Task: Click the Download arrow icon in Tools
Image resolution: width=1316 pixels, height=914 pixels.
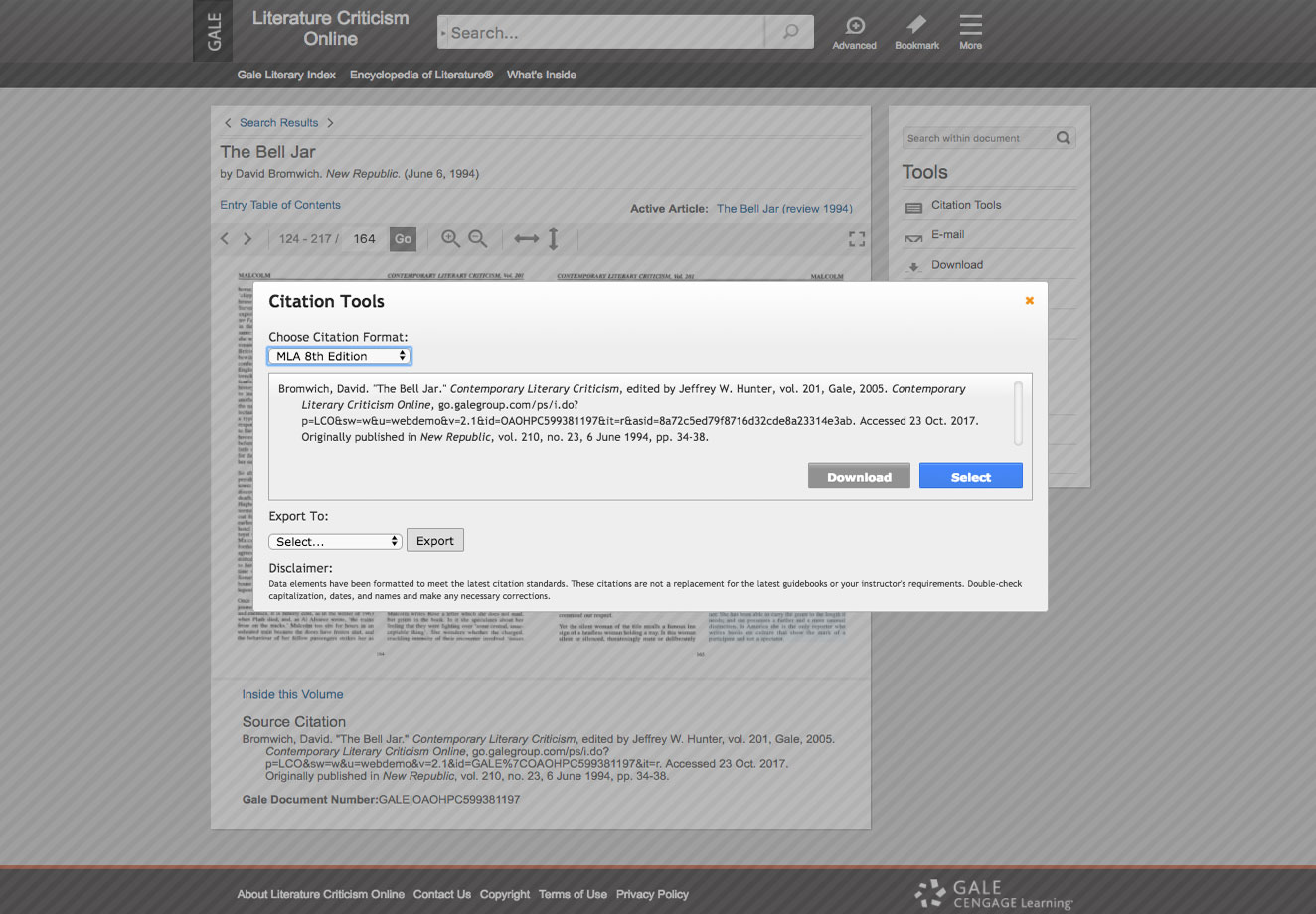Action: [913, 267]
